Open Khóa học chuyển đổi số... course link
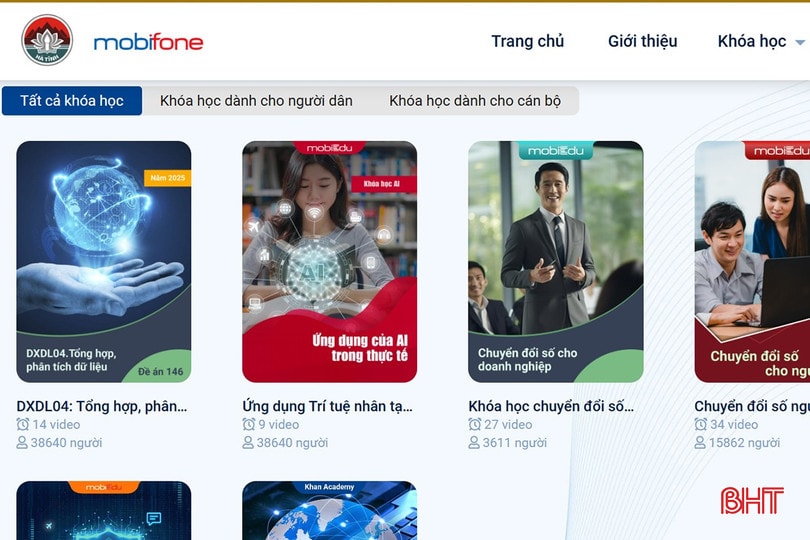 pyautogui.click(x=551, y=406)
